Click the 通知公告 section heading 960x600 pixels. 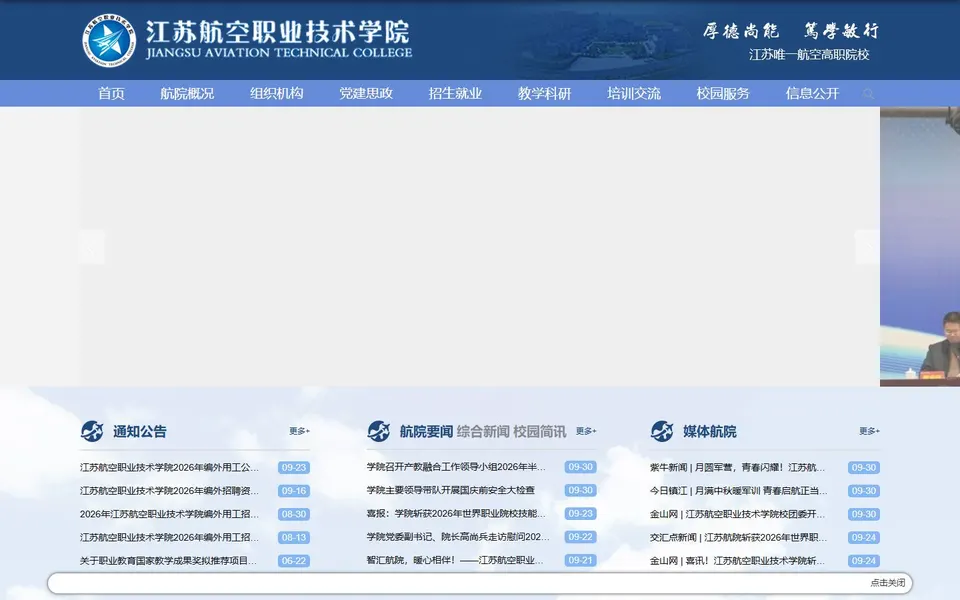[140, 432]
